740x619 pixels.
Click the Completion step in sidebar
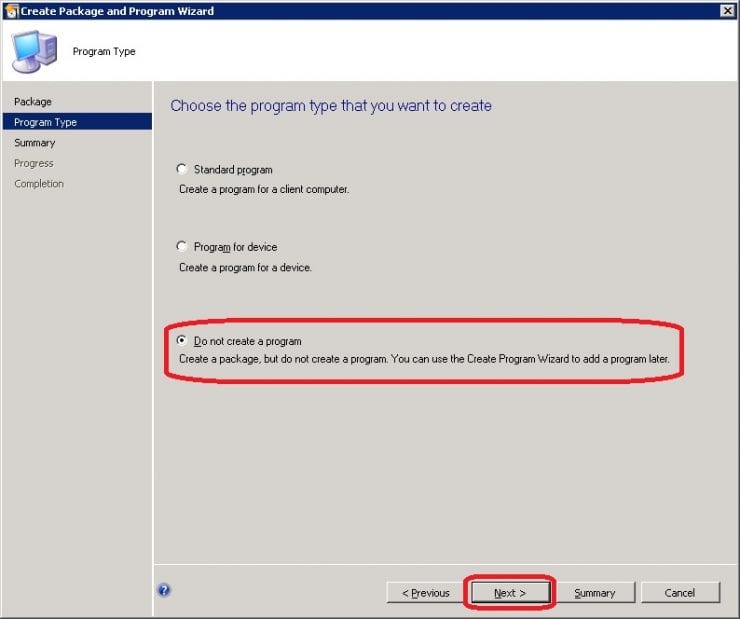(x=39, y=184)
